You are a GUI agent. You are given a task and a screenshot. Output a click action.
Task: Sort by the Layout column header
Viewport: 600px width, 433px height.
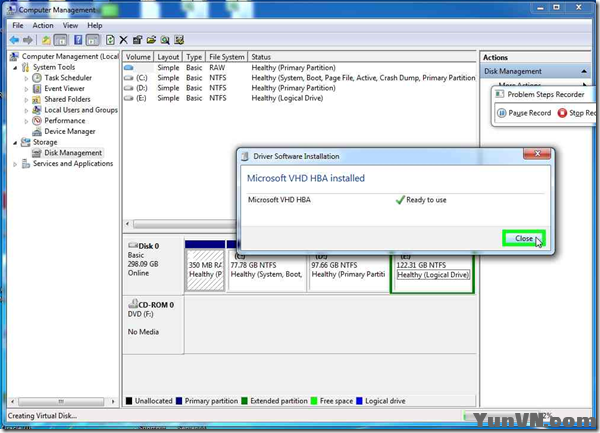coord(168,57)
